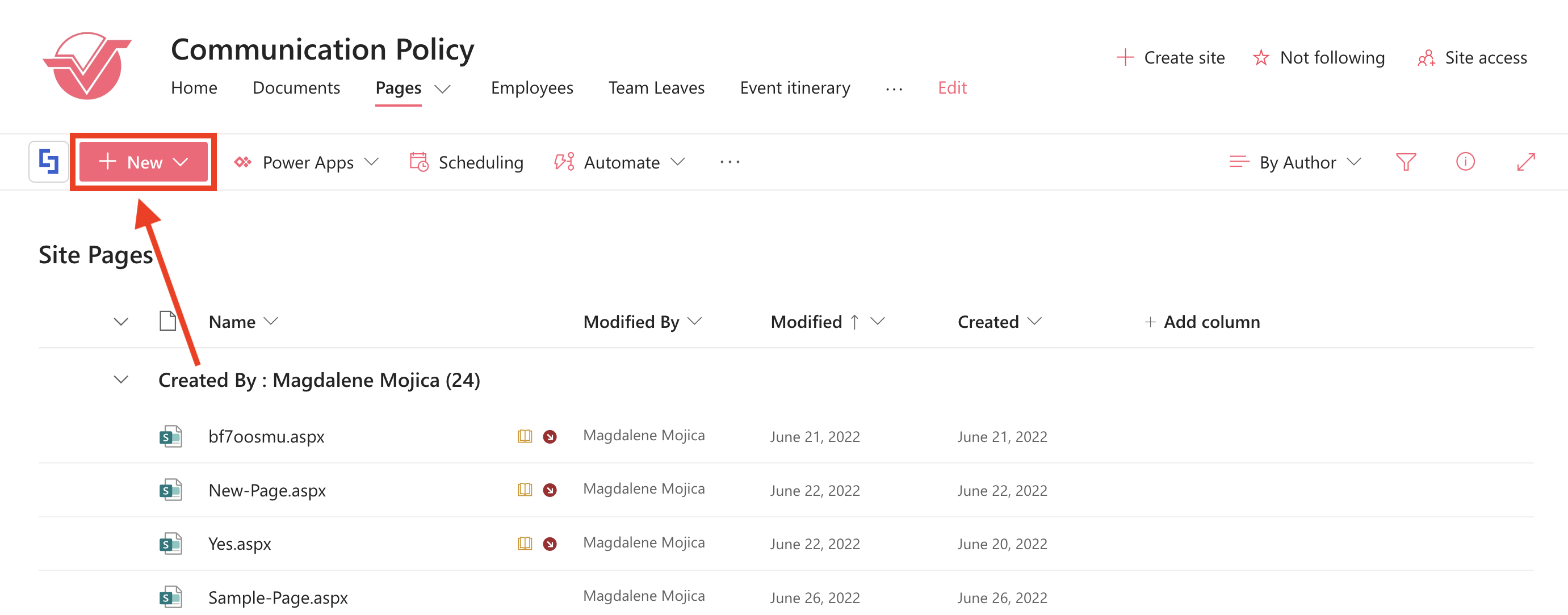Open the filter pane funnel icon
Screen dimensions: 1568x615
tap(1406, 162)
